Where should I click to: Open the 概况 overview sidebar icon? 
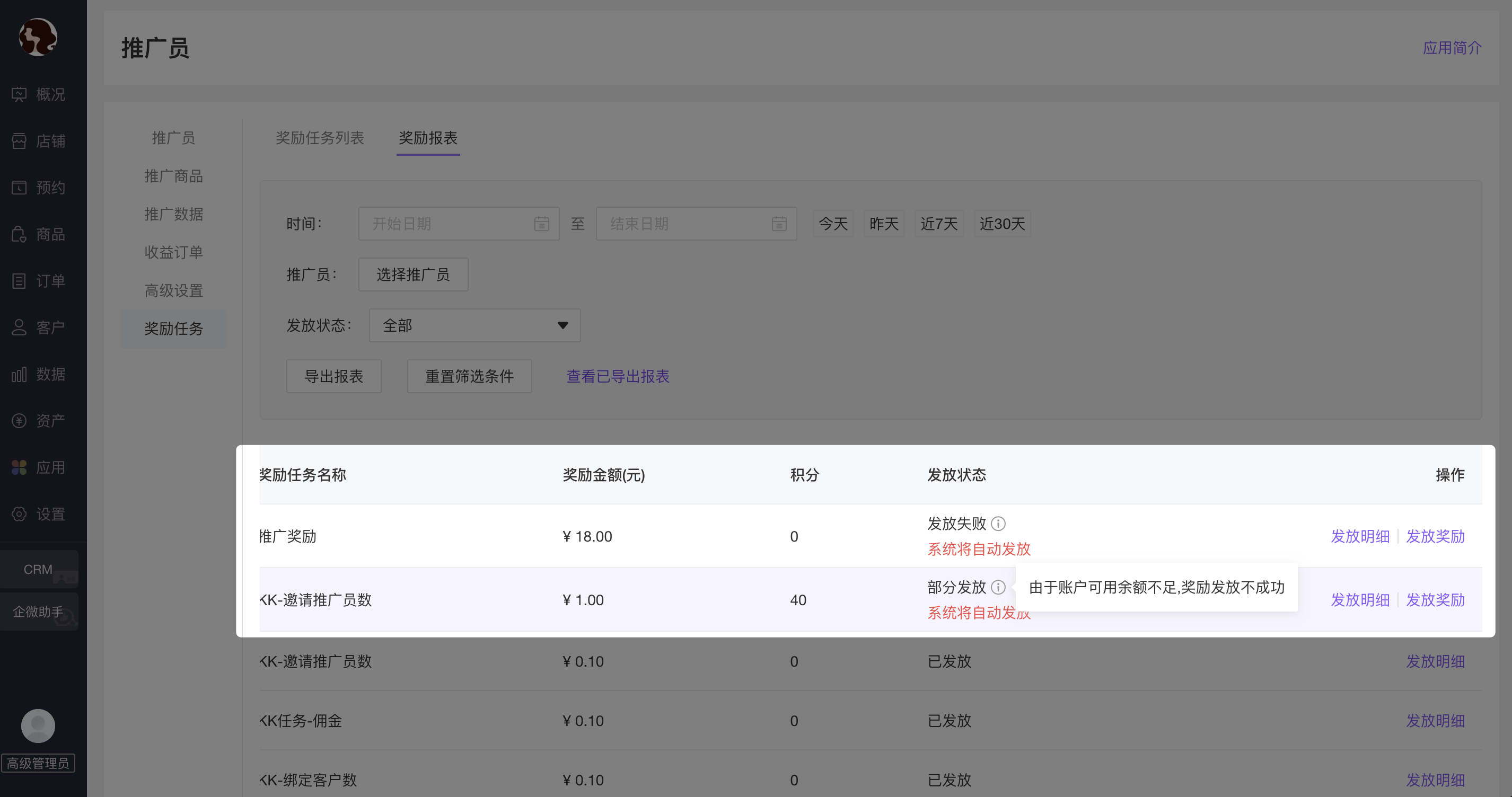point(20,94)
